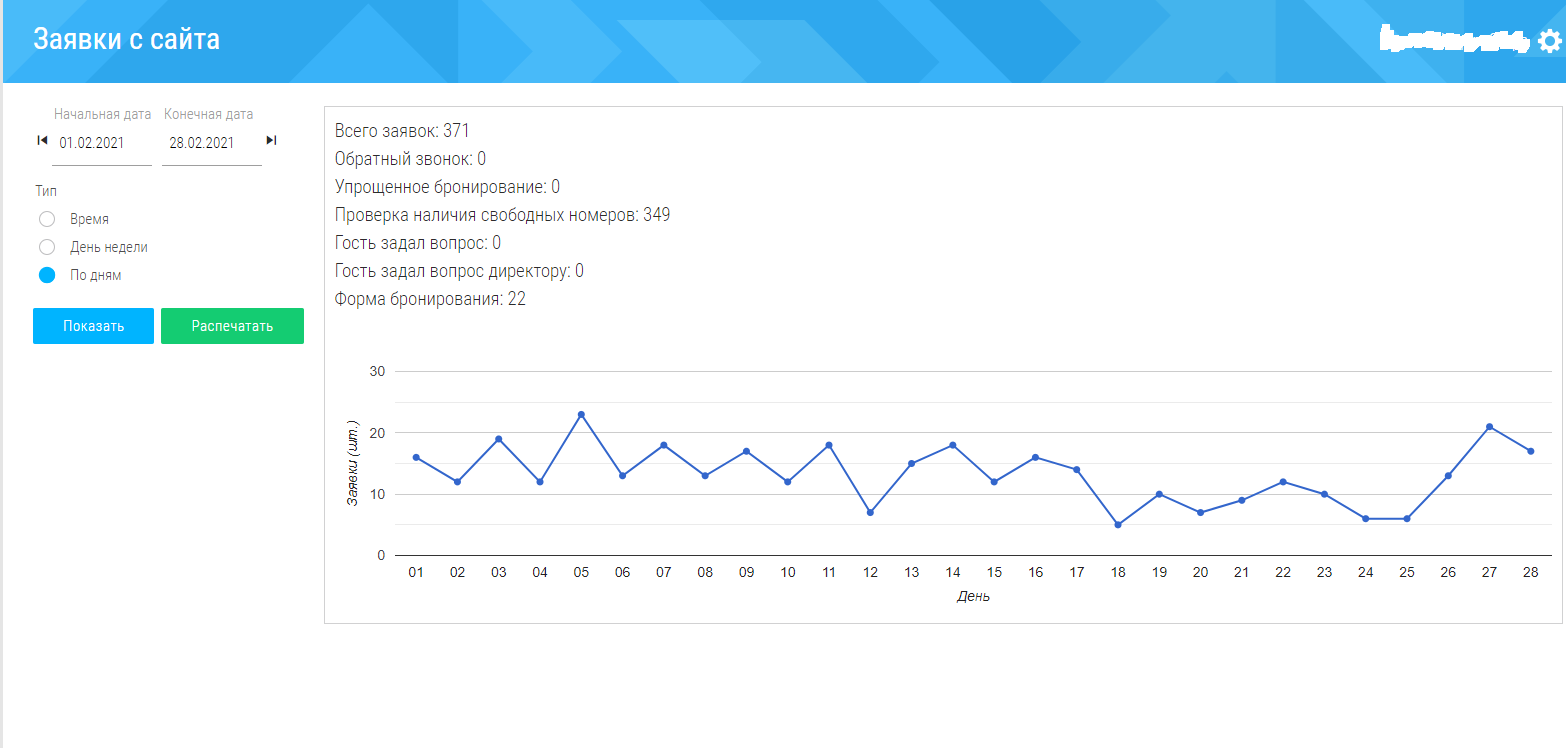Select the День недели radio button
The height and width of the screenshot is (748, 1566).
coord(46,247)
